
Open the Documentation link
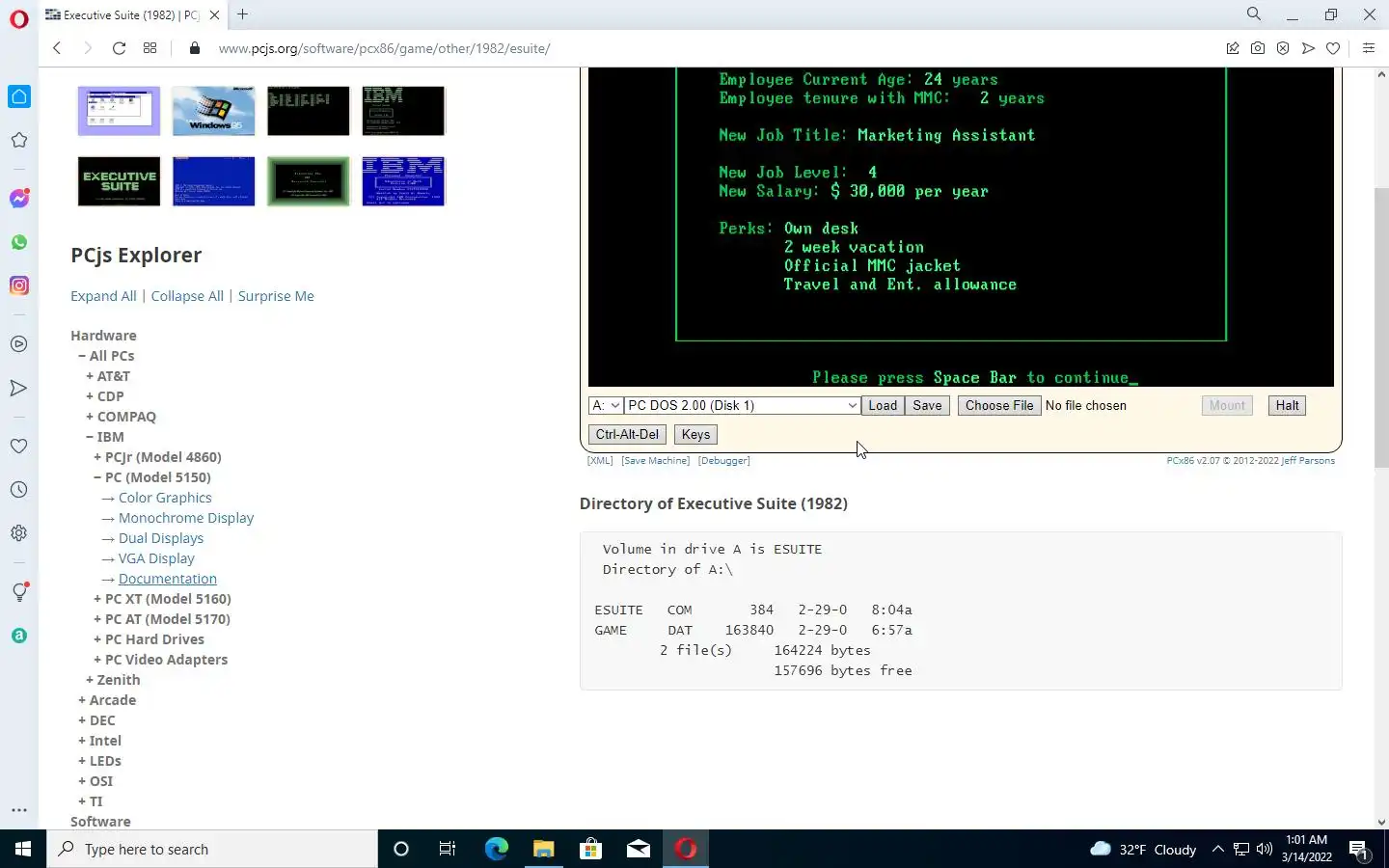[x=168, y=579]
